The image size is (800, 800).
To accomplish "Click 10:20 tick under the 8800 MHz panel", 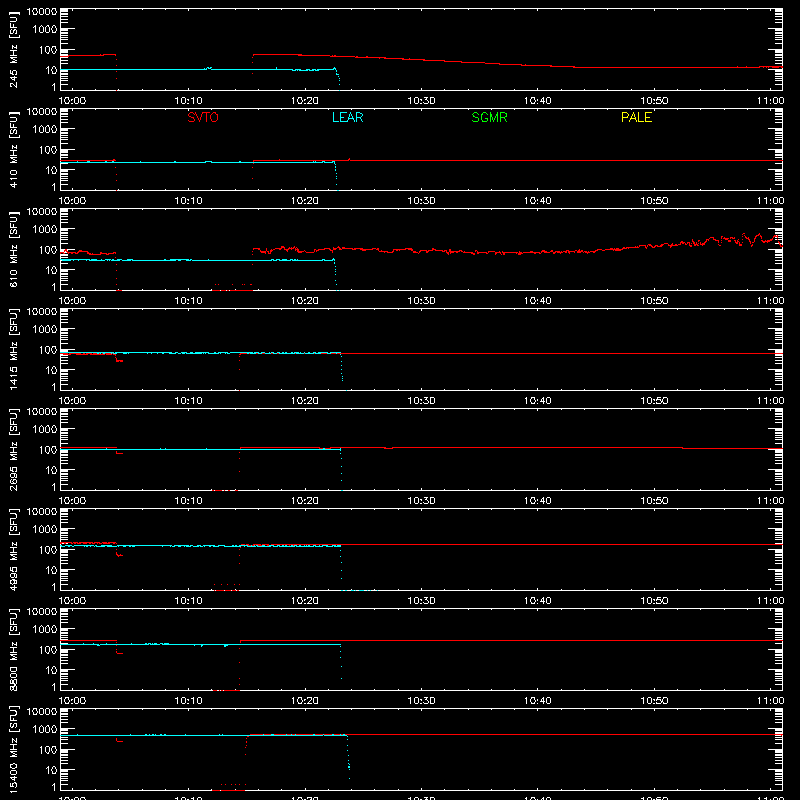I will [x=305, y=701].
